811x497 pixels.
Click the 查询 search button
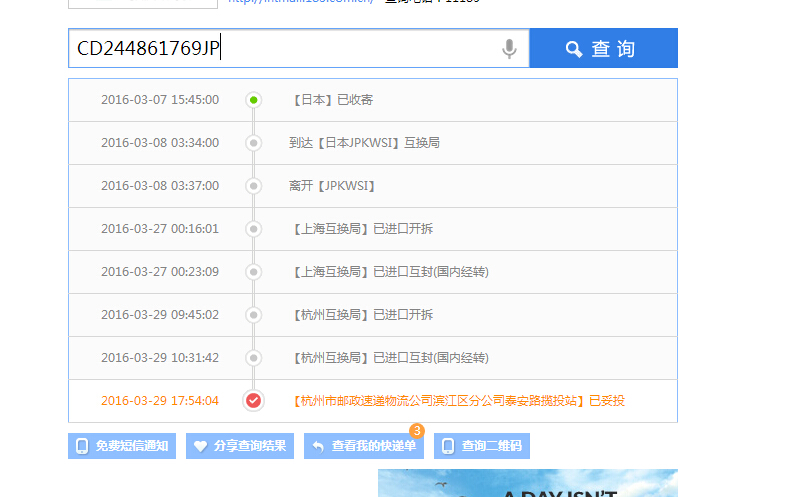[x=604, y=48]
